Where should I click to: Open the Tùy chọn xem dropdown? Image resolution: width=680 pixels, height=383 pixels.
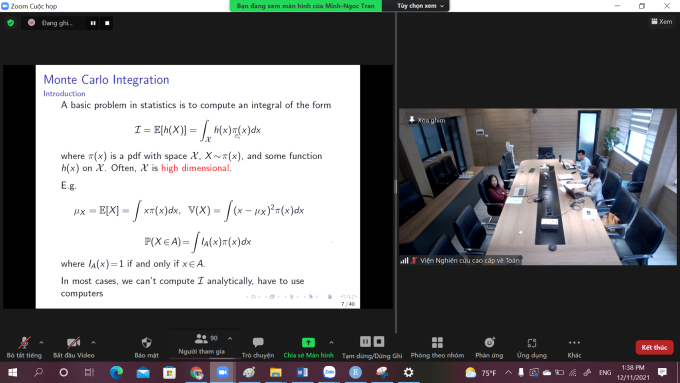(419, 6)
